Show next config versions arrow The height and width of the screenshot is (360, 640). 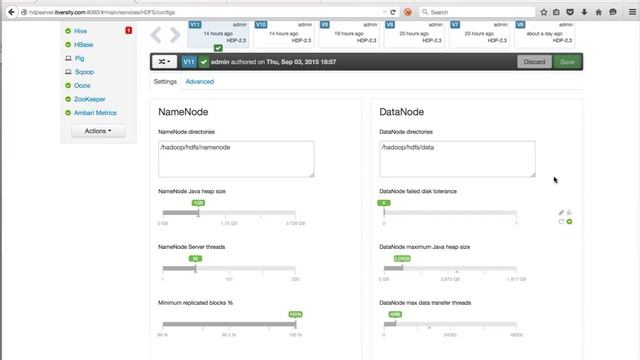click(x=175, y=35)
